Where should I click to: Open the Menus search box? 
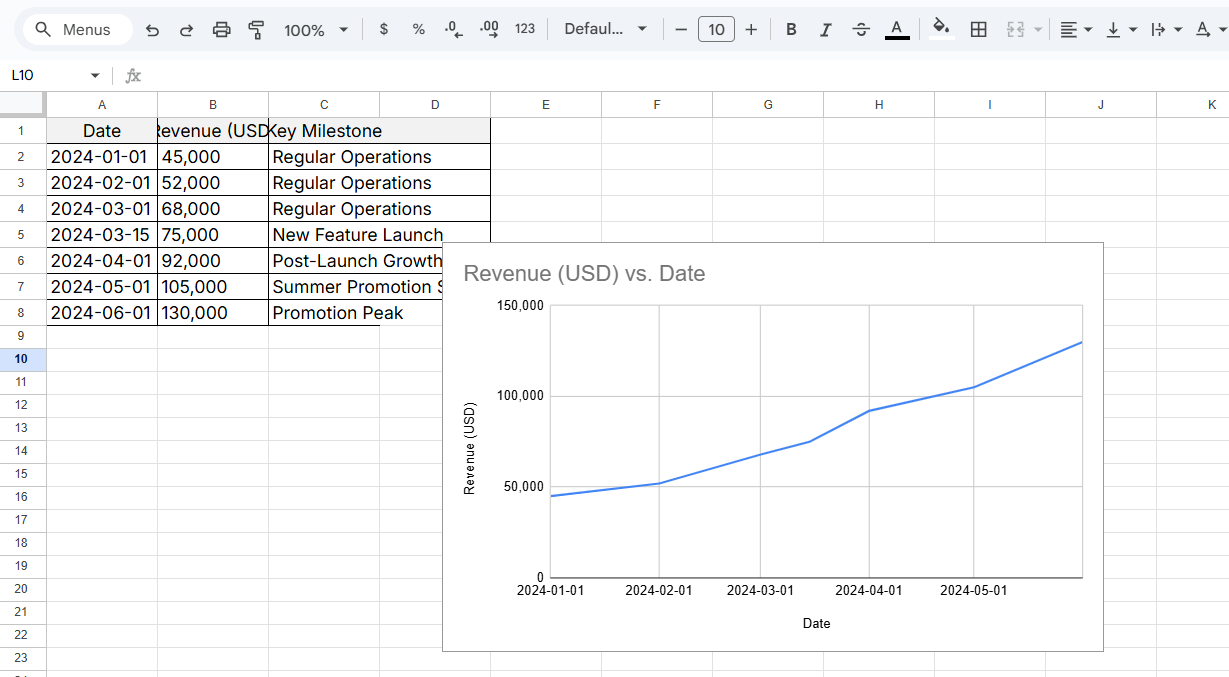(x=76, y=30)
